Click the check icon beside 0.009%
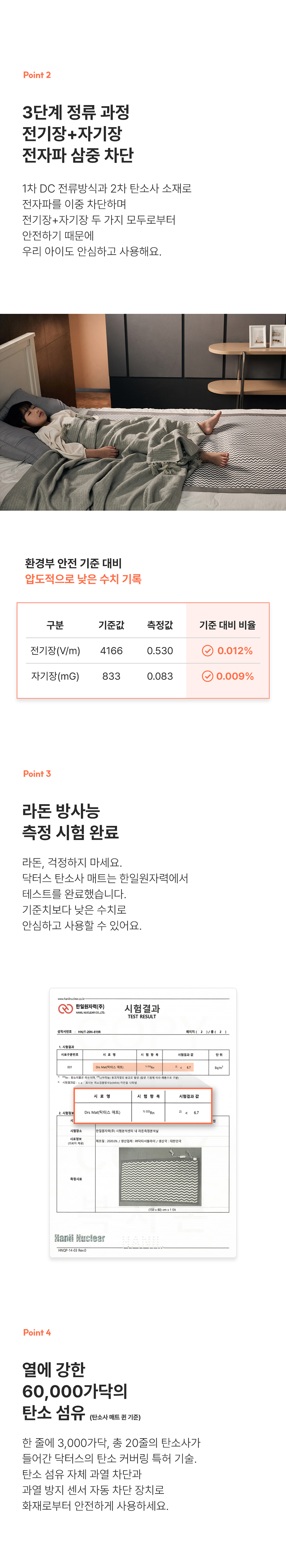 (x=208, y=676)
